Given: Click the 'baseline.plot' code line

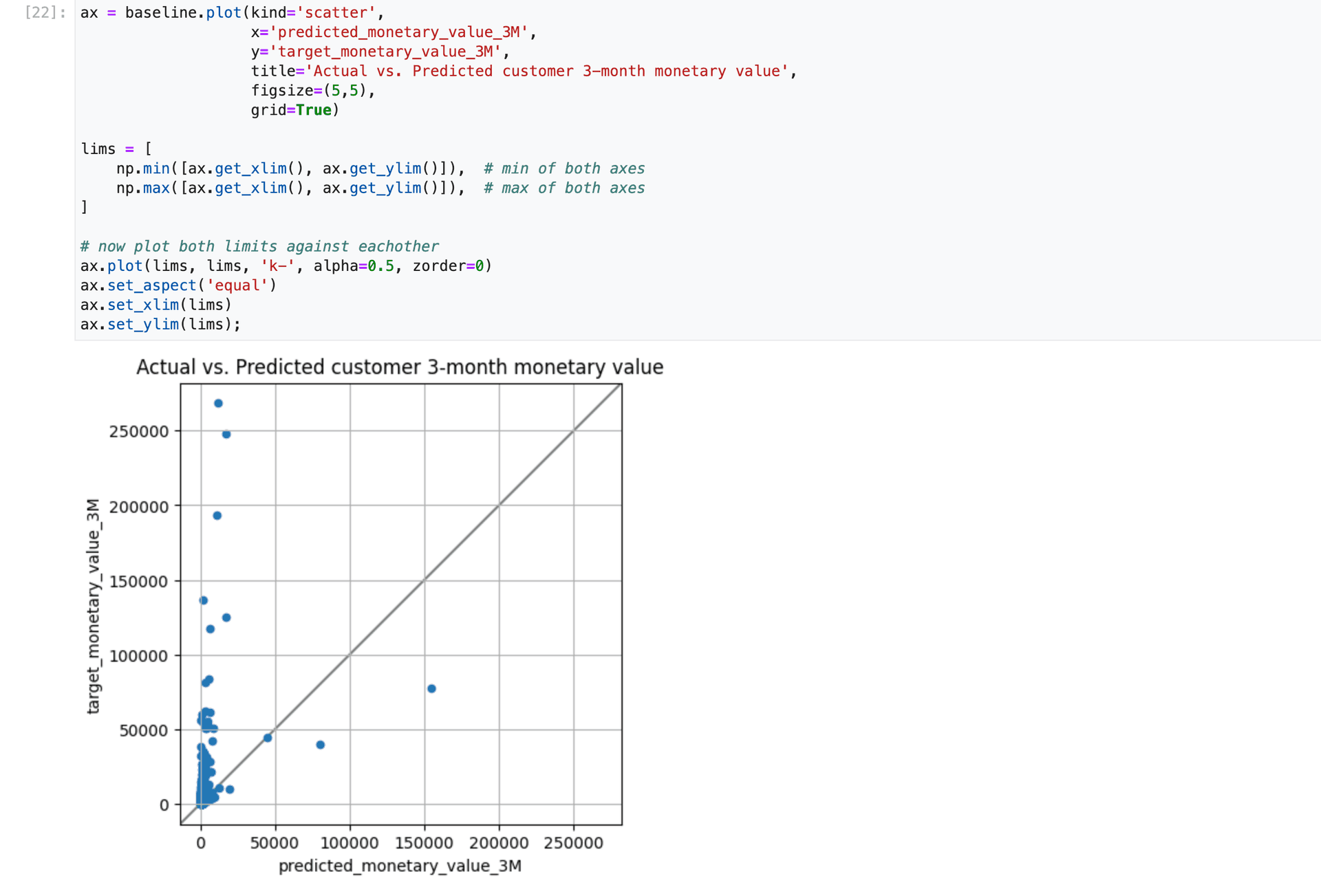Looking at the screenshot, I should pos(233,12).
